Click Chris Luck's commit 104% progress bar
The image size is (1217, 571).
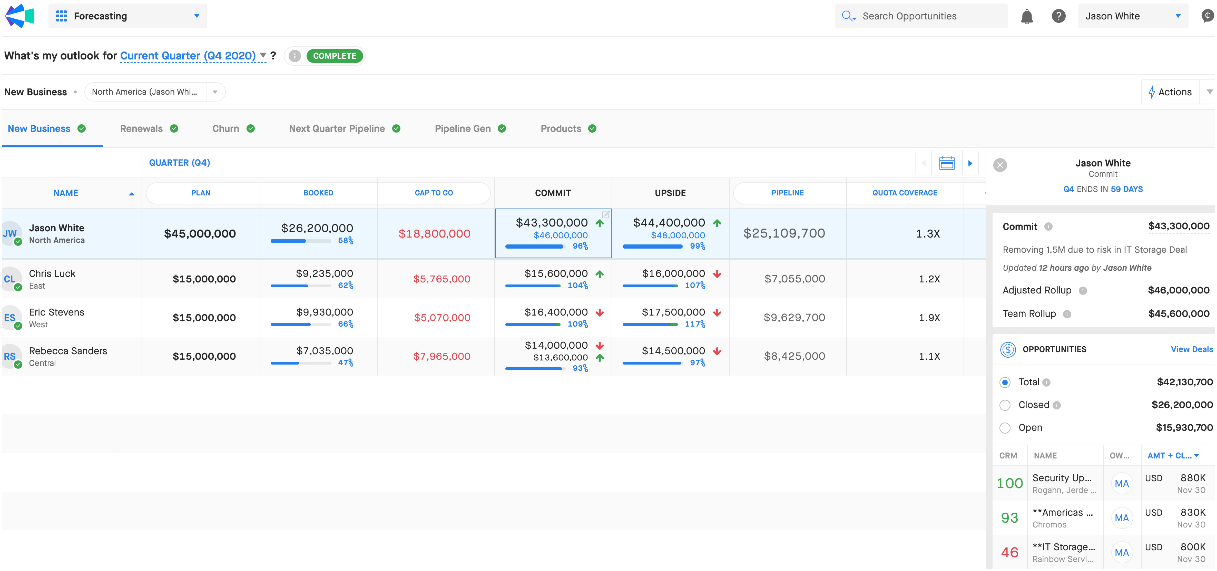pyautogui.click(x=535, y=286)
